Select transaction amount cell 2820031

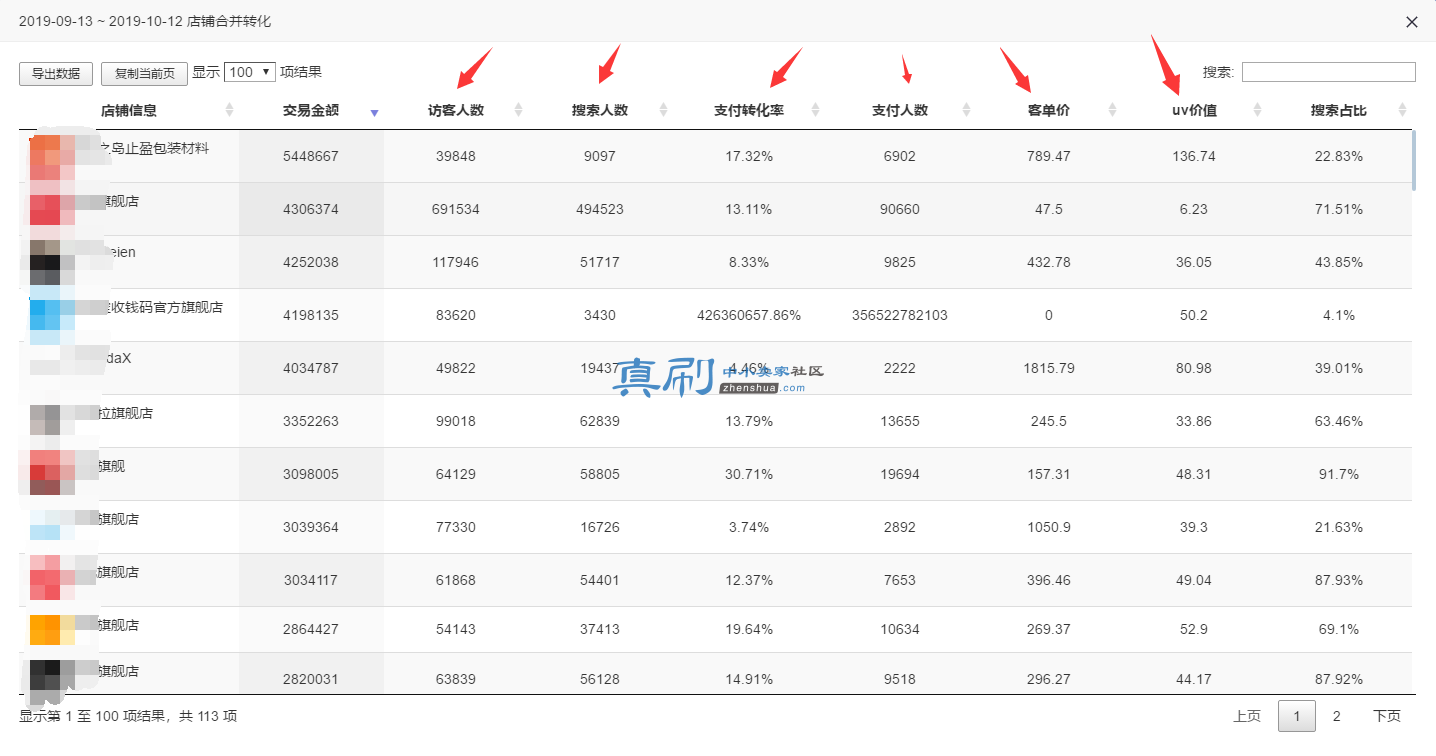311,679
